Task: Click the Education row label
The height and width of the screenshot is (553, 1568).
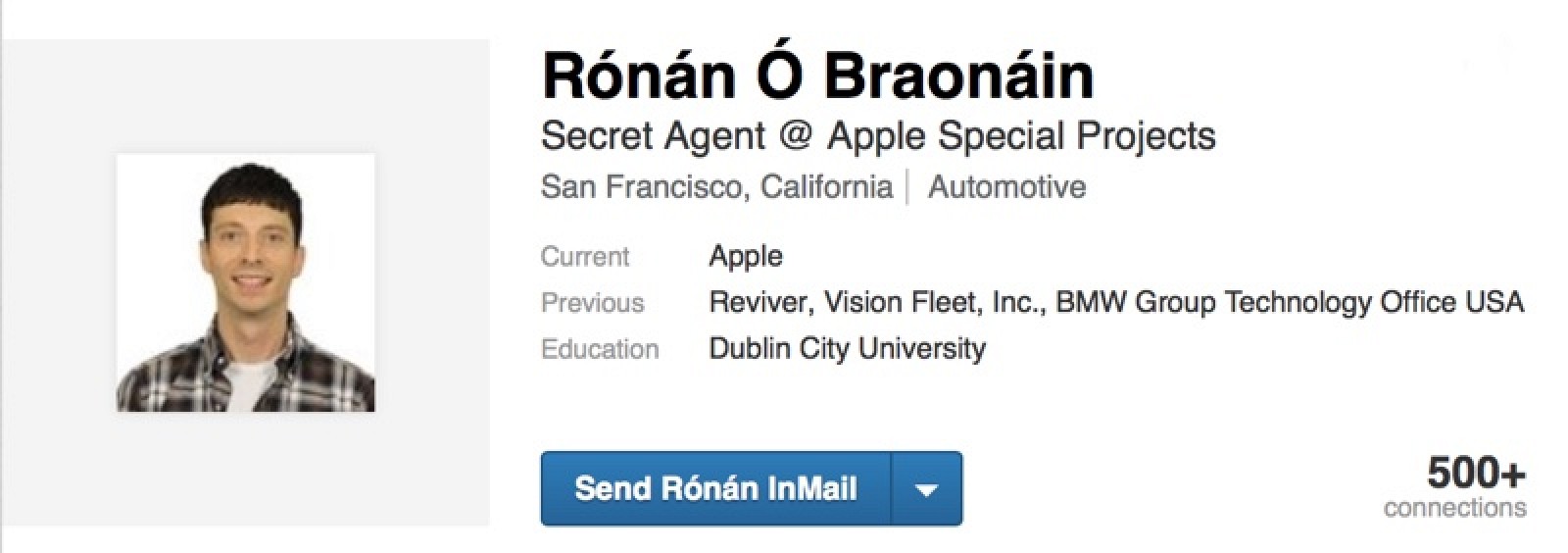Action: click(x=599, y=349)
